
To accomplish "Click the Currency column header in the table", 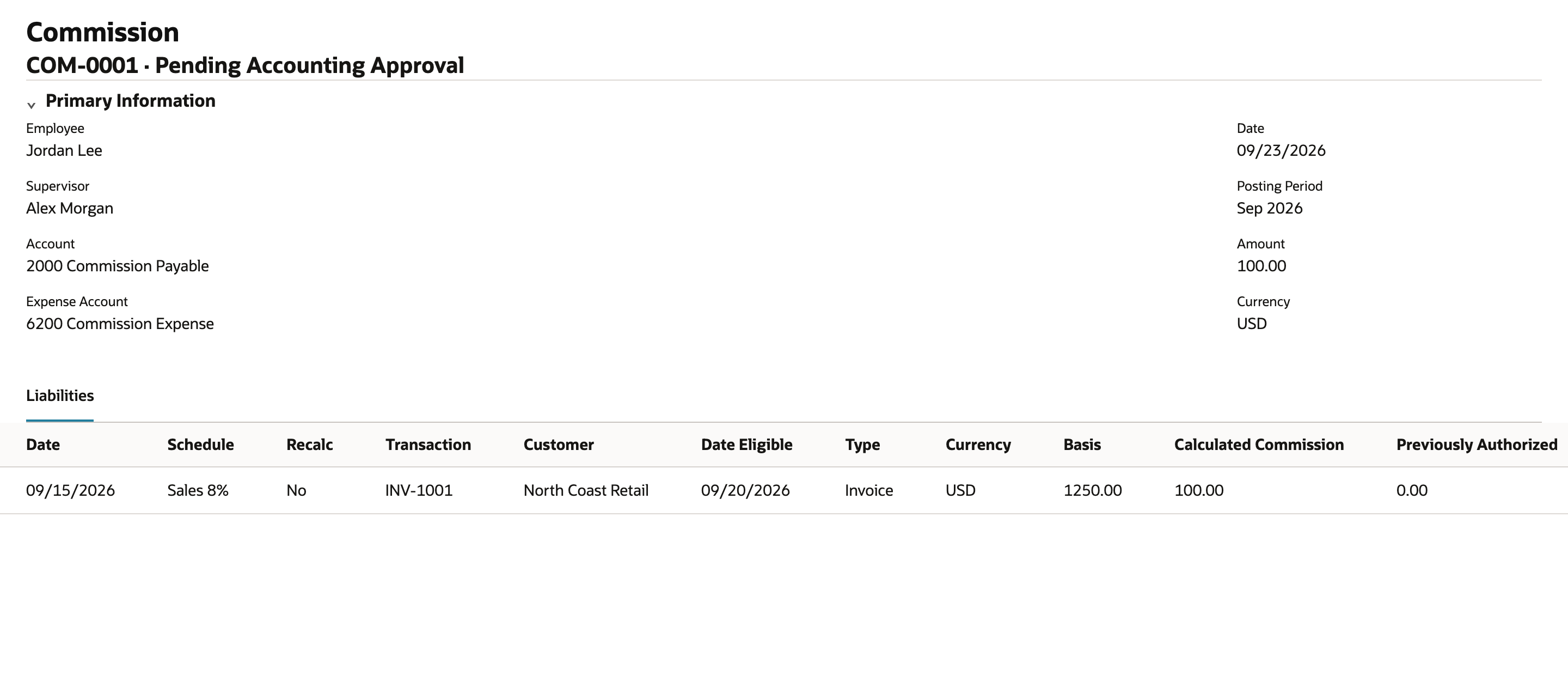I will click(x=978, y=445).
